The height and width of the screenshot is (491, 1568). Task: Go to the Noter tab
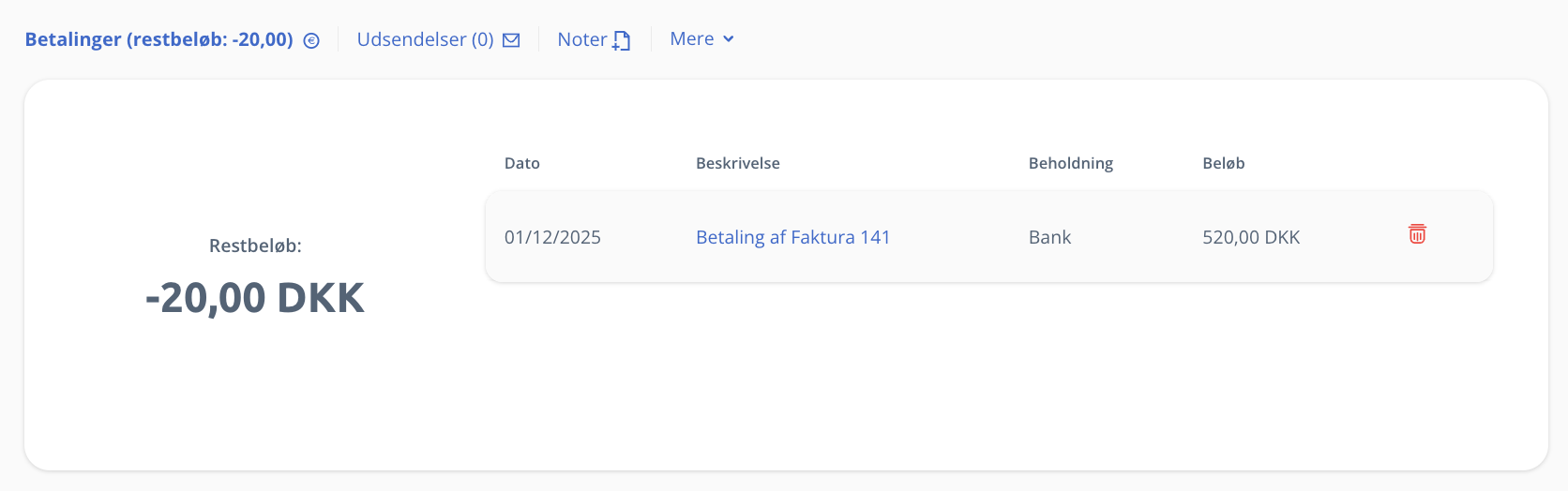[x=581, y=39]
